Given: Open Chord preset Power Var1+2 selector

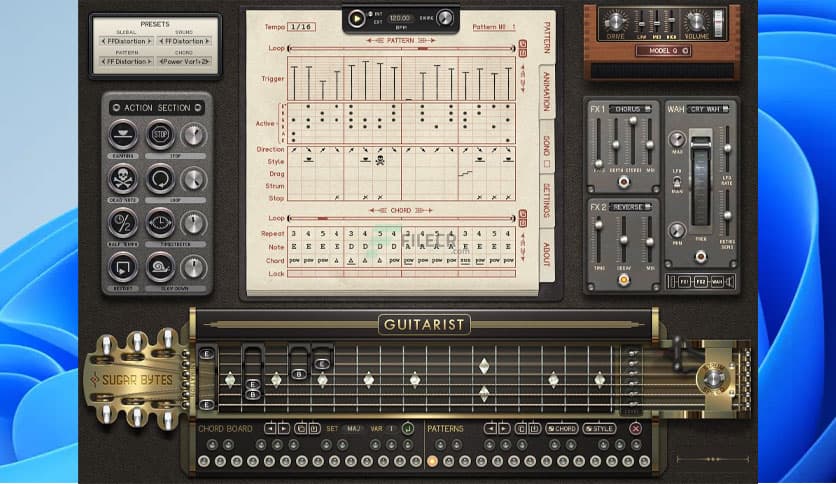Looking at the screenshot, I should (184, 61).
